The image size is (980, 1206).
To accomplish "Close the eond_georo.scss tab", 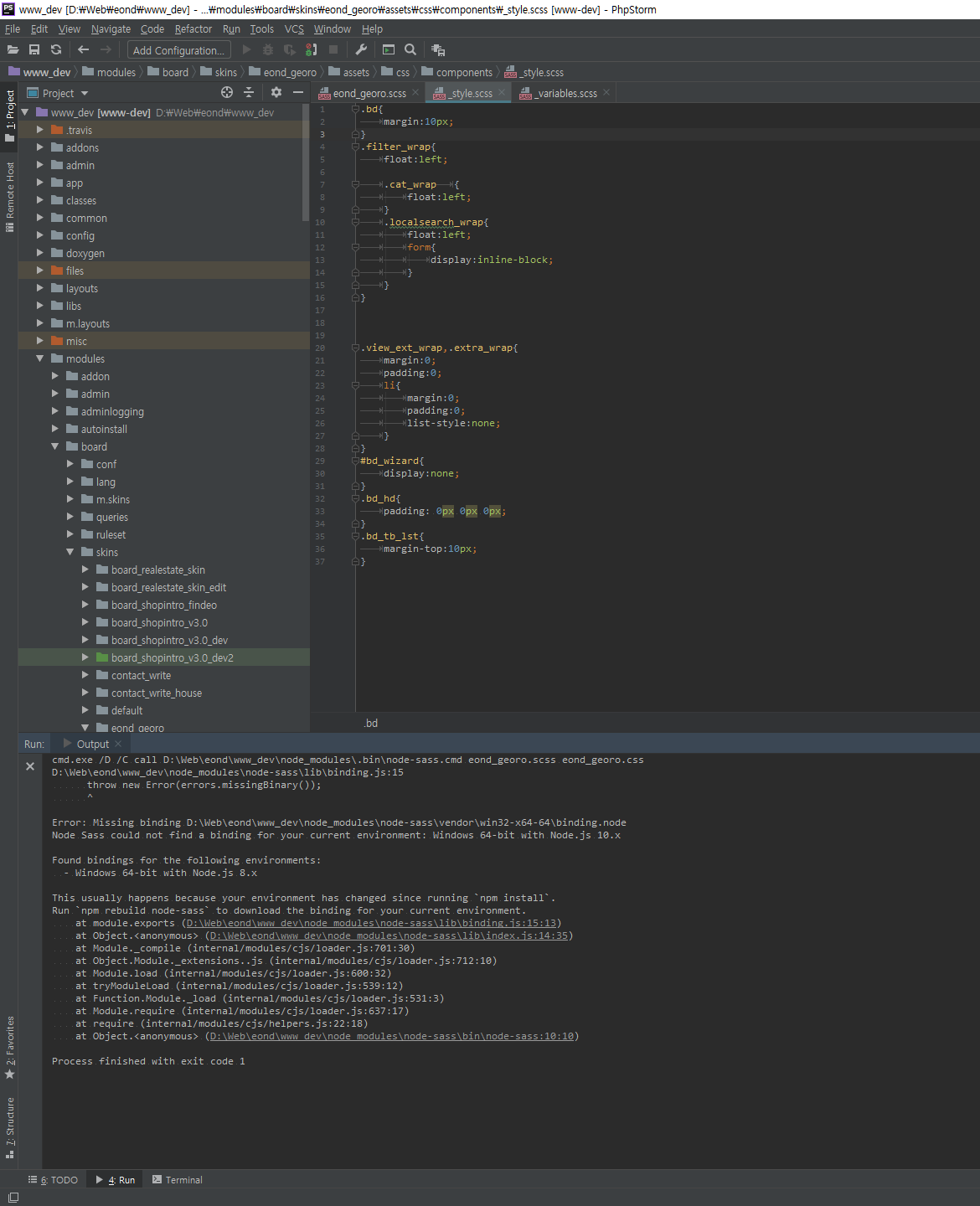I will [415, 92].
